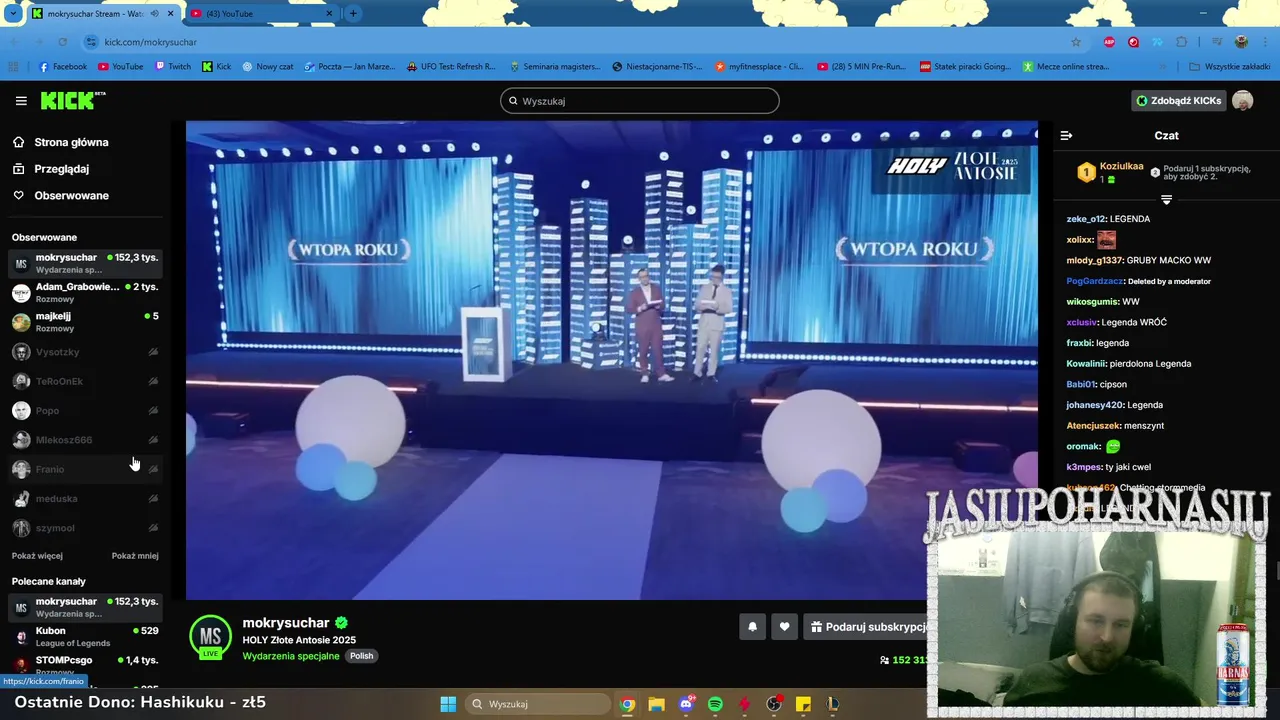Open File Explorer from the taskbar
Viewport: 1280px width, 720px height.
[x=656, y=704]
